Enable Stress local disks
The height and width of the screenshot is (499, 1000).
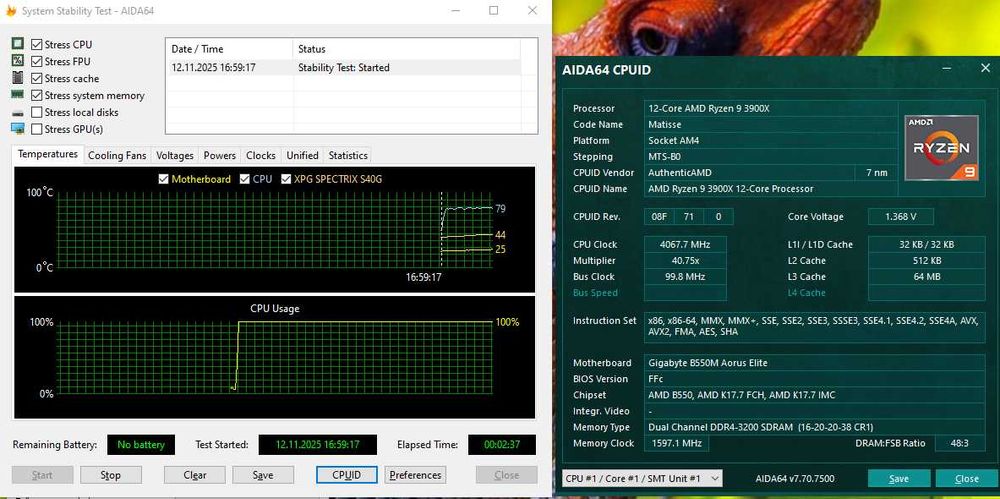(x=36, y=112)
